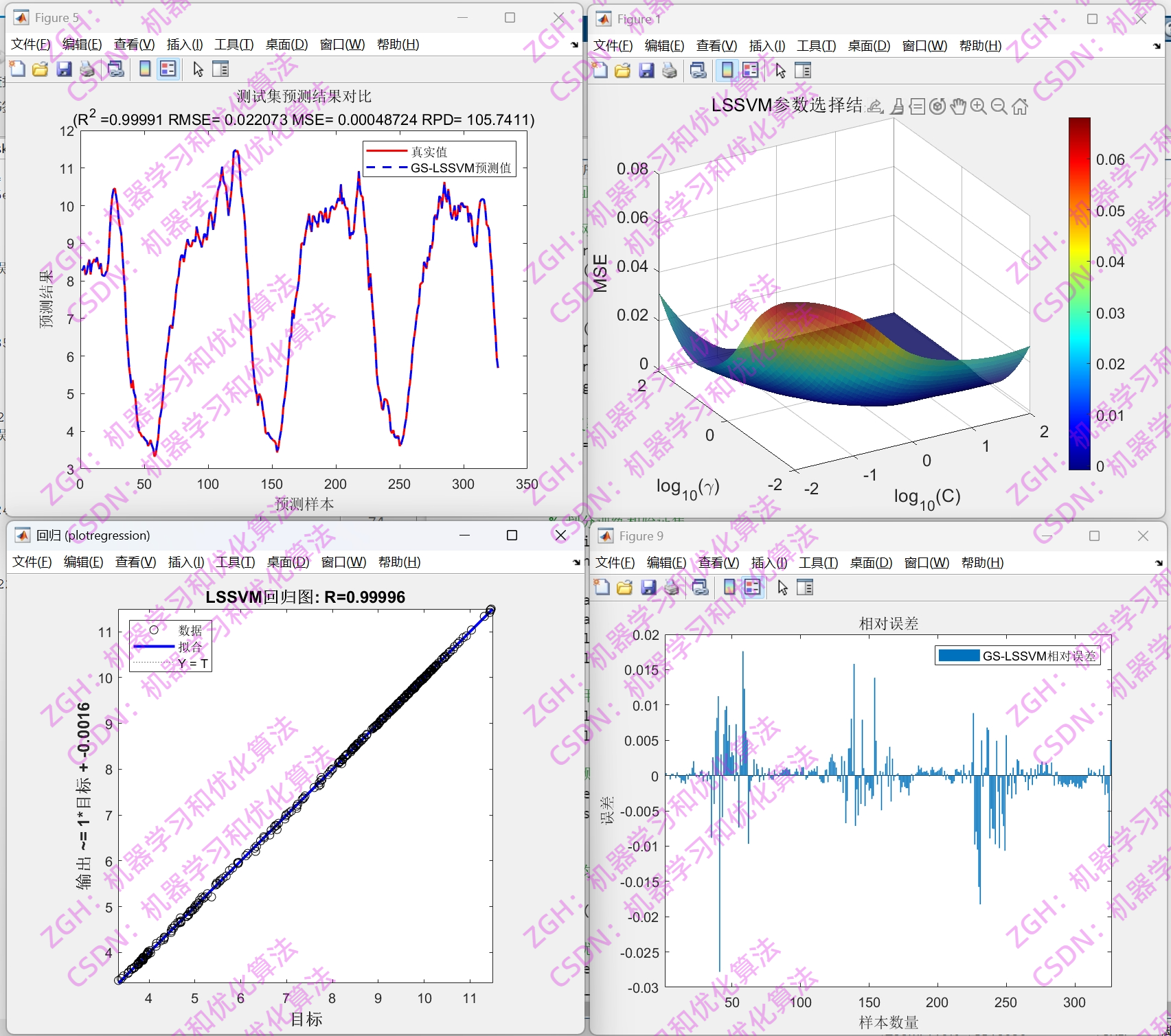
Task: Open 桌面 menu in Figure 9 window
Action: (871, 563)
